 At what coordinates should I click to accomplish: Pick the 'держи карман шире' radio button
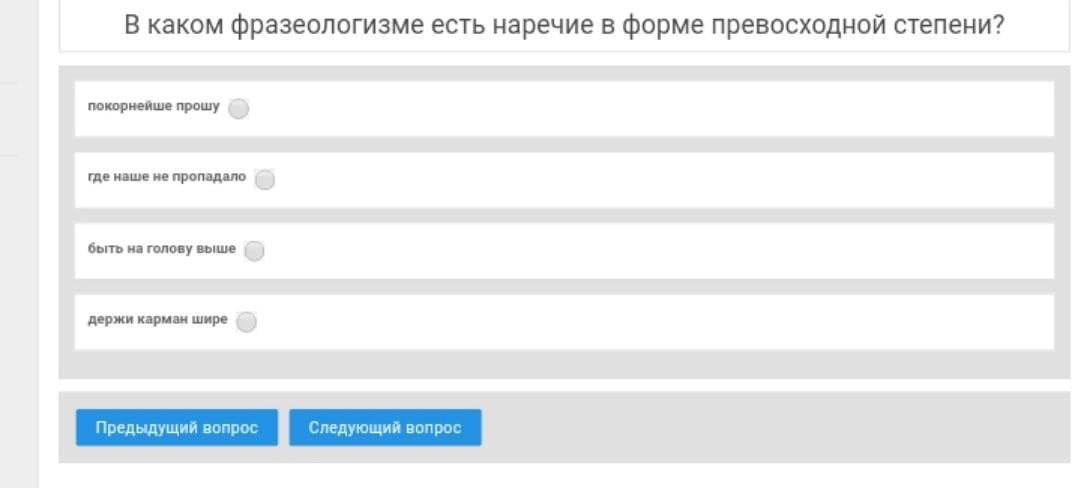point(246,322)
